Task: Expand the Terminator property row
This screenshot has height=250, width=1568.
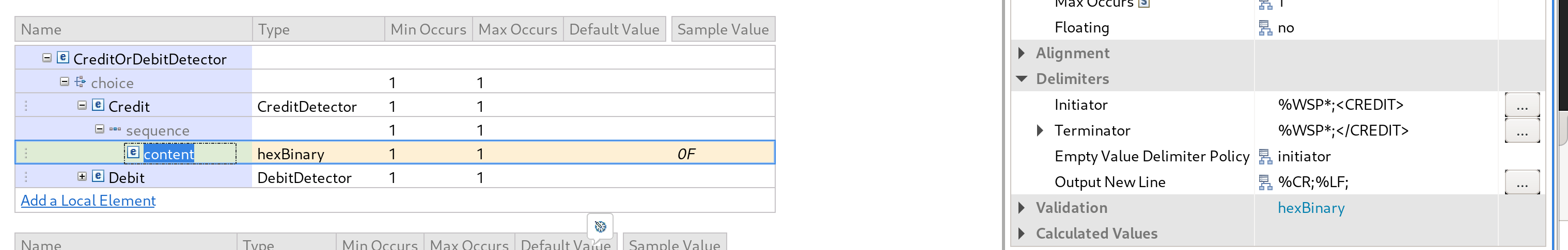Action: (1040, 130)
